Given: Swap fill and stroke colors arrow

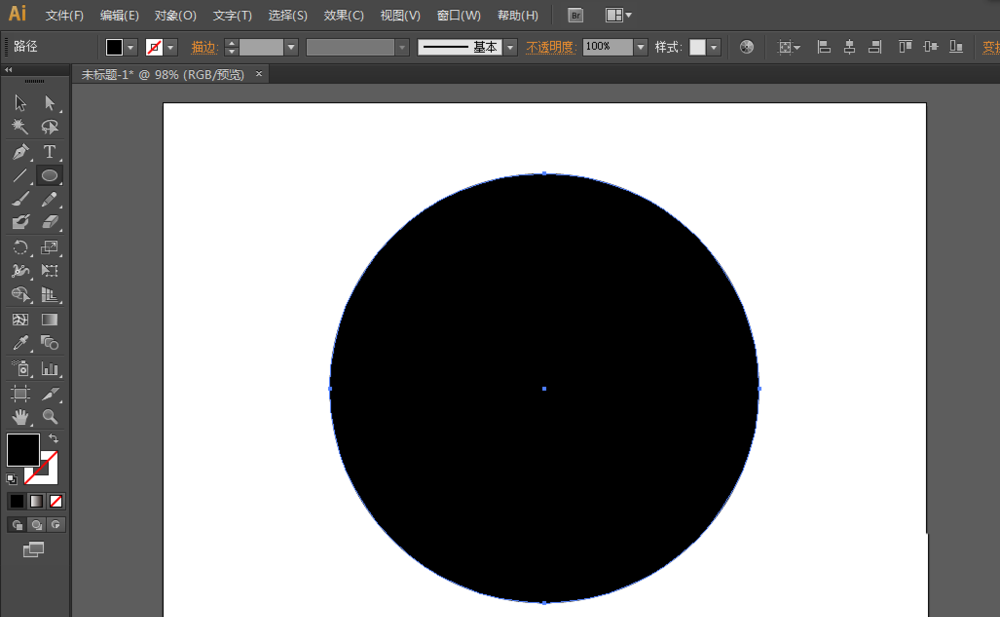Looking at the screenshot, I should (53, 439).
